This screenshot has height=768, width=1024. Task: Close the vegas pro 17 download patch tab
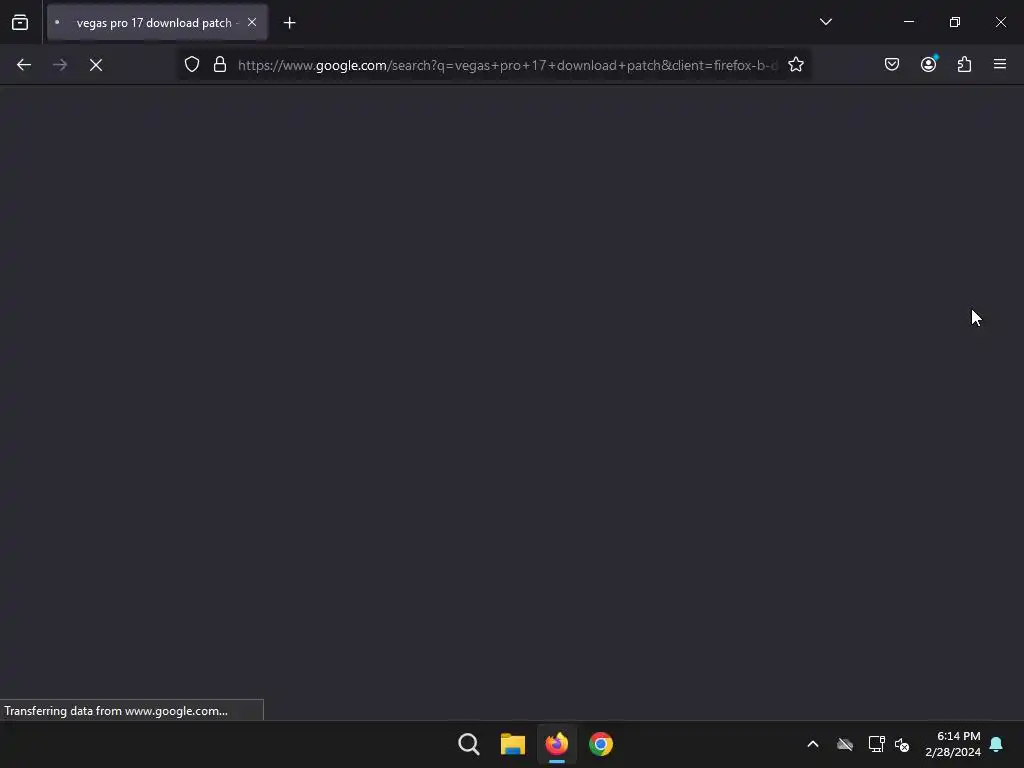(x=251, y=22)
